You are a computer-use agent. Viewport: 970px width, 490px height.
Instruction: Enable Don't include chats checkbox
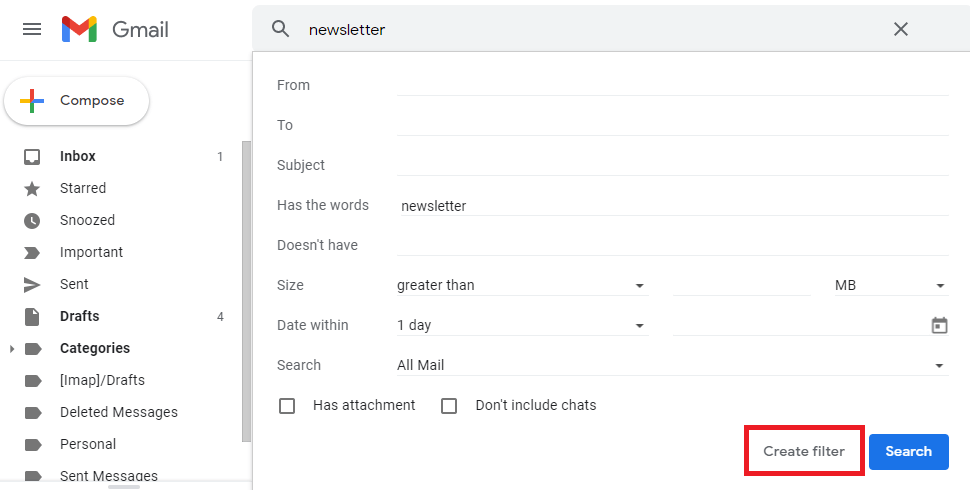click(x=449, y=406)
